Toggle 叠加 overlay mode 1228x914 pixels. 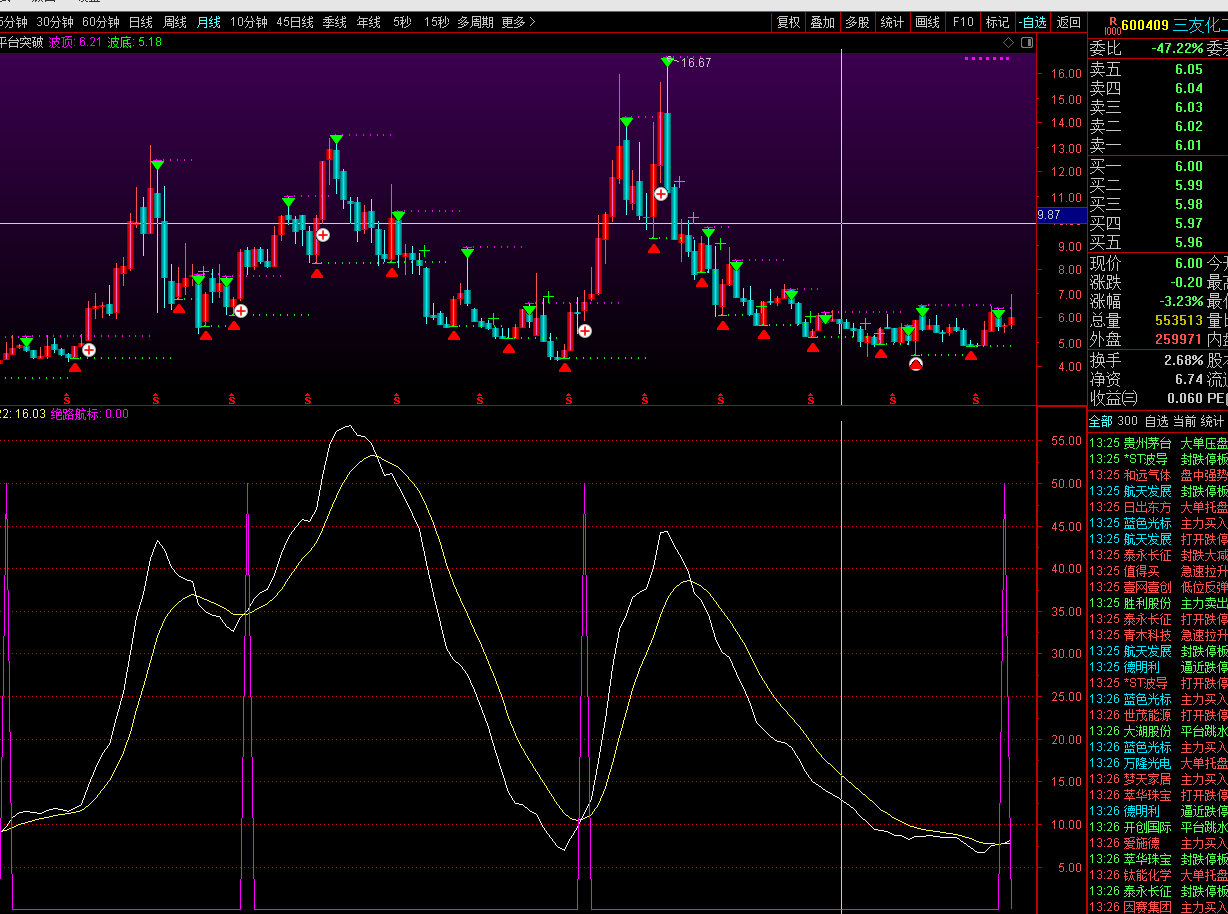click(822, 22)
